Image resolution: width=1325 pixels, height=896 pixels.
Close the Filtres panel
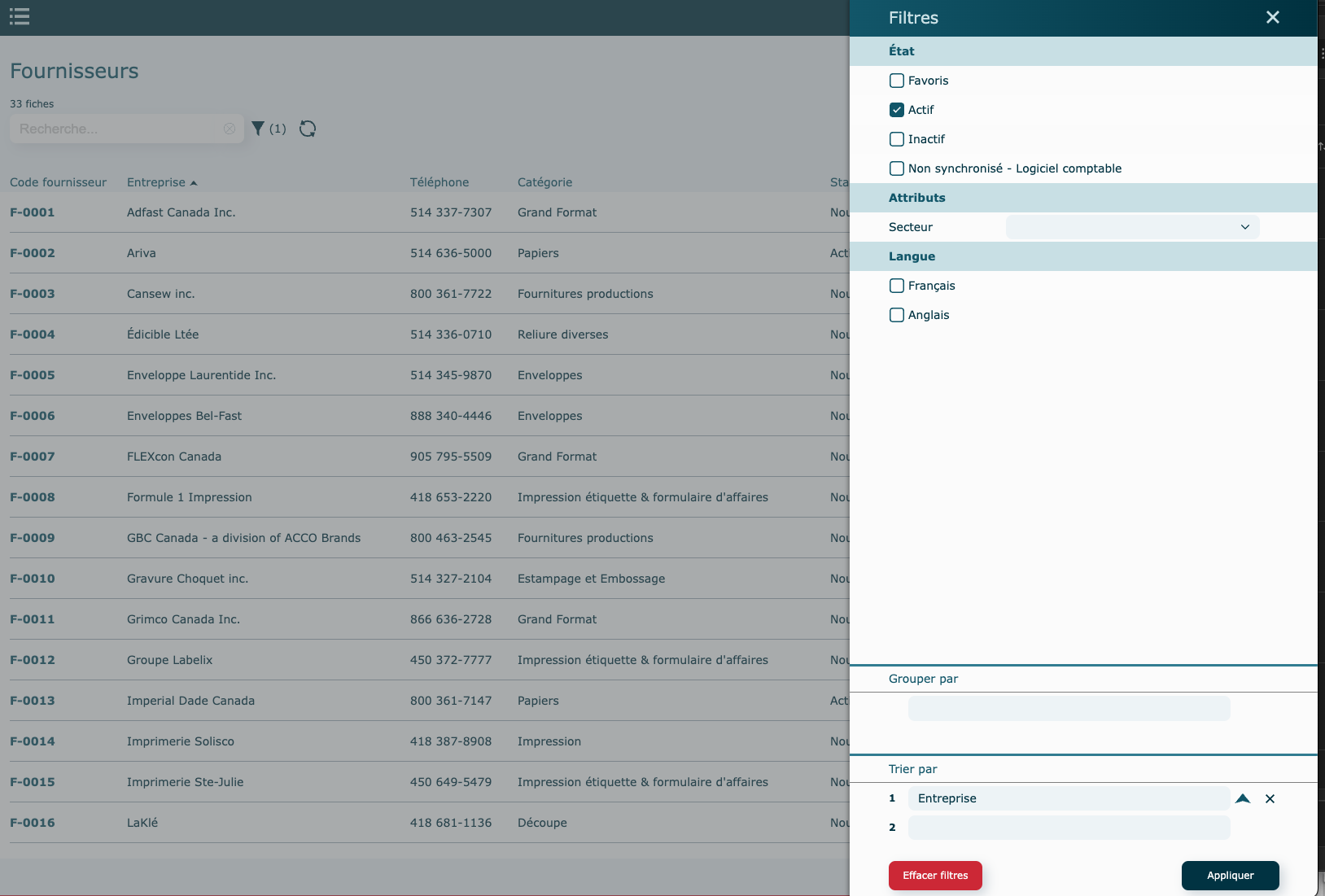coord(1273,17)
